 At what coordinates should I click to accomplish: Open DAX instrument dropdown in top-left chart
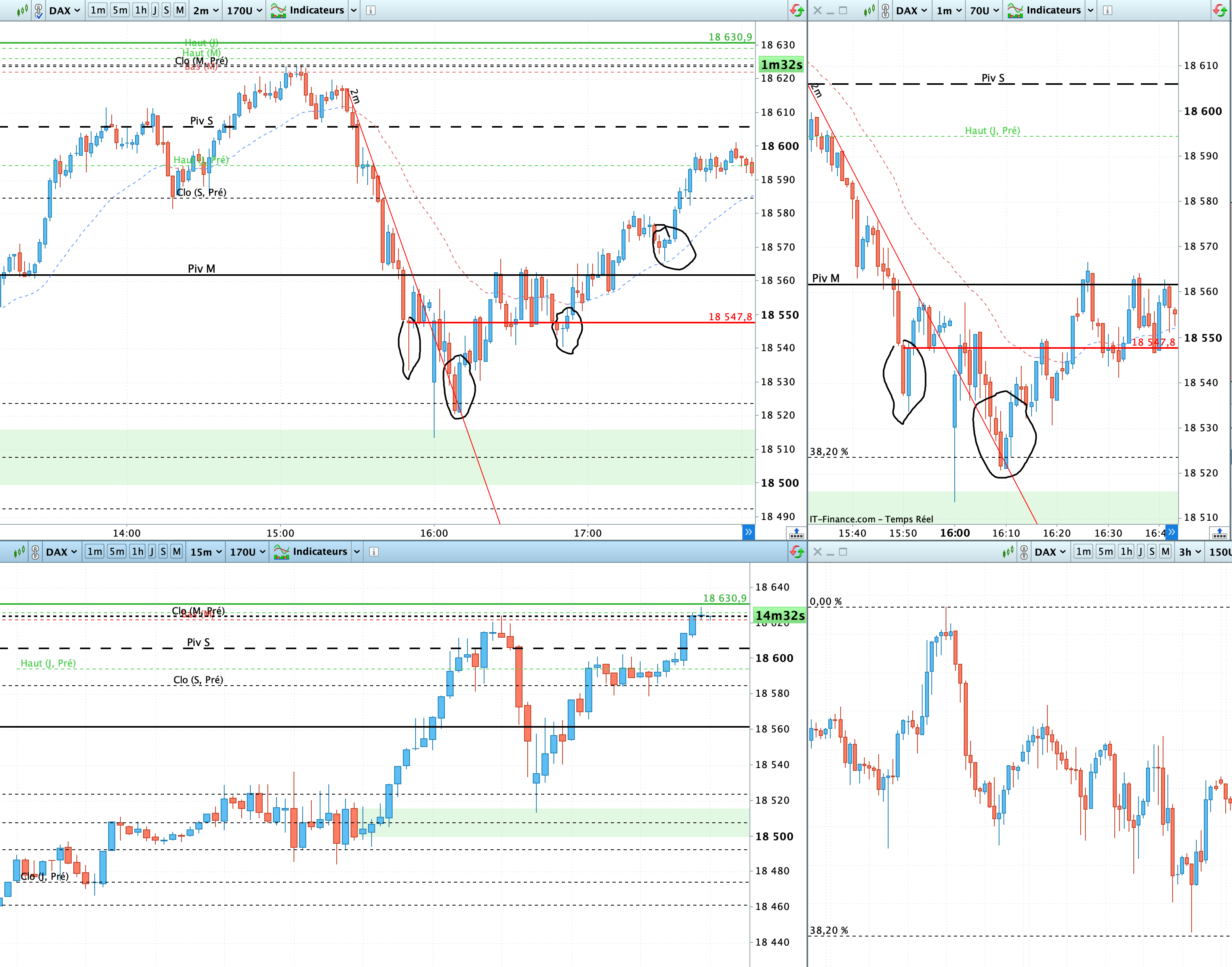point(65,10)
